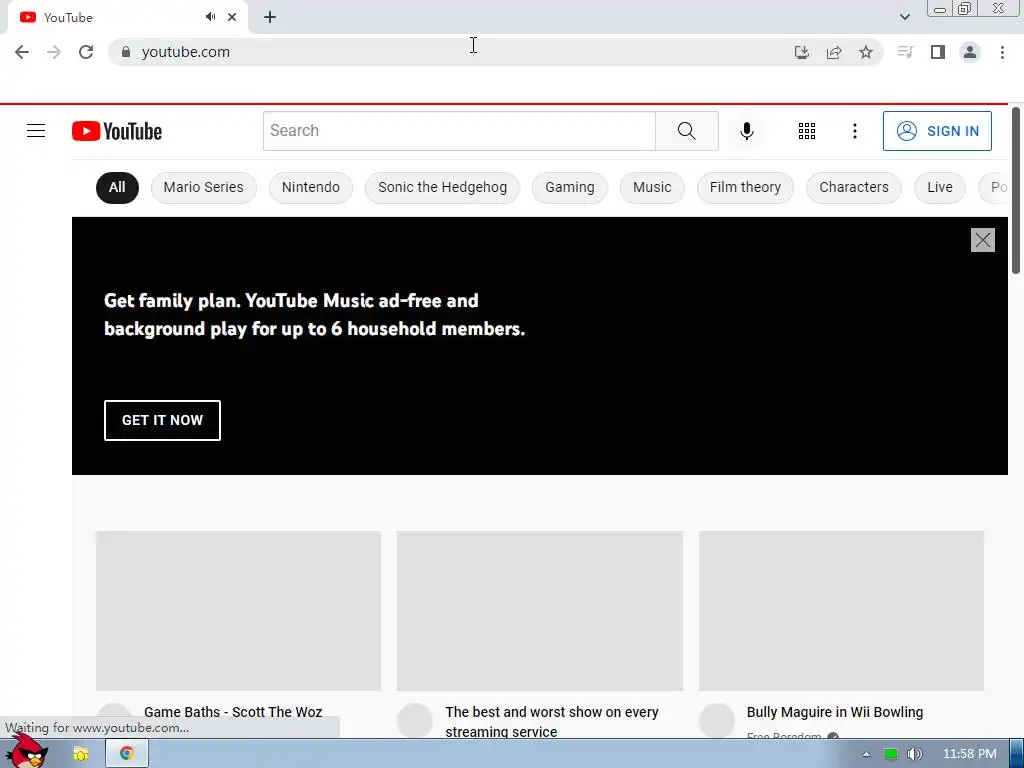Open the YouTube apps grid icon
Screen dimensions: 1024x768
click(807, 131)
